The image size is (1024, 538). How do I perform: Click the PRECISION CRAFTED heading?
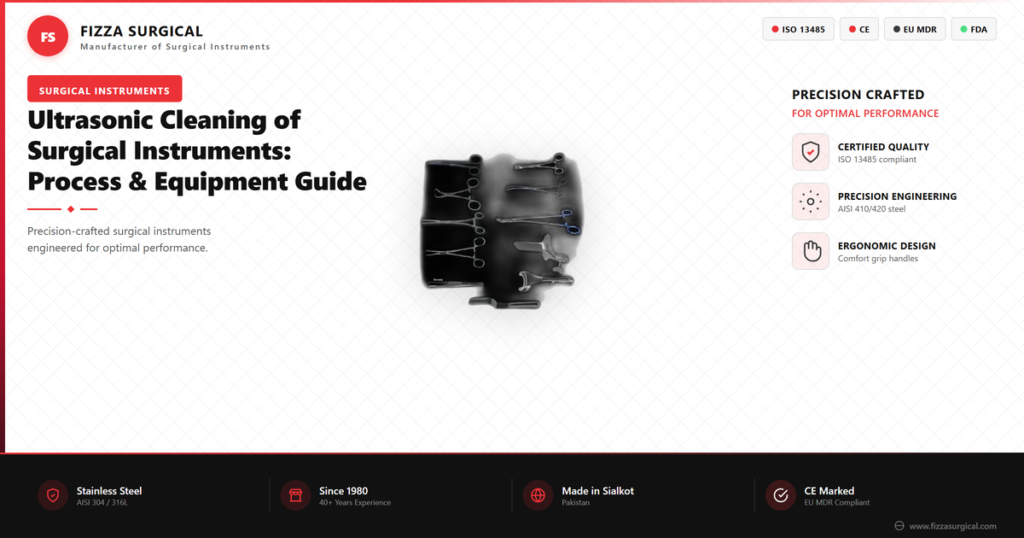(x=858, y=95)
